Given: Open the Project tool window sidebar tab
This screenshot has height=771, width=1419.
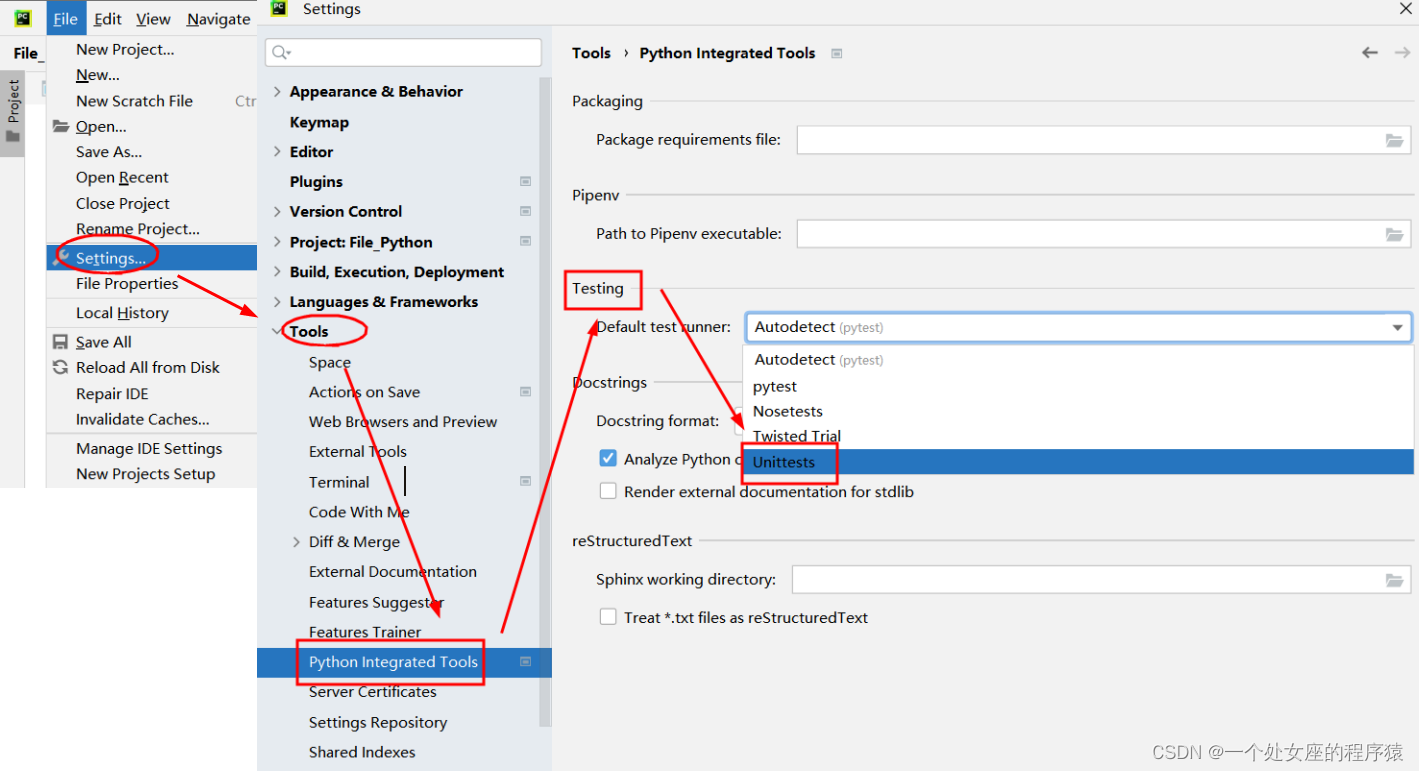Looking at the screenshot, I should pyautogui.click(x=13, y=112).
